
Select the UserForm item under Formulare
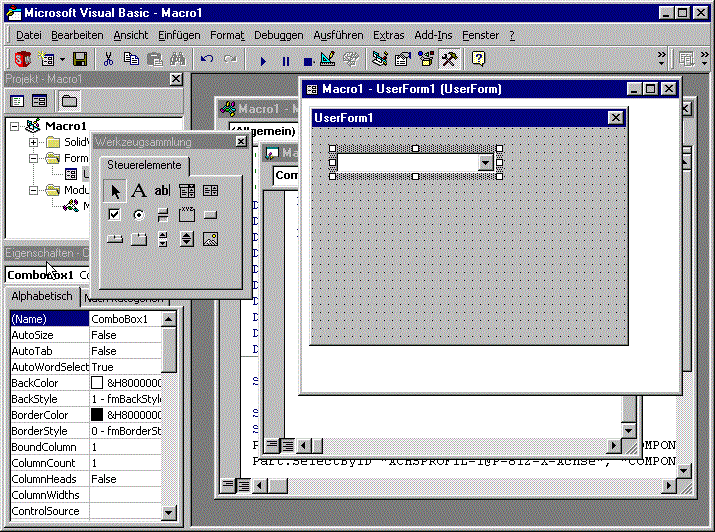coord(76,174)
